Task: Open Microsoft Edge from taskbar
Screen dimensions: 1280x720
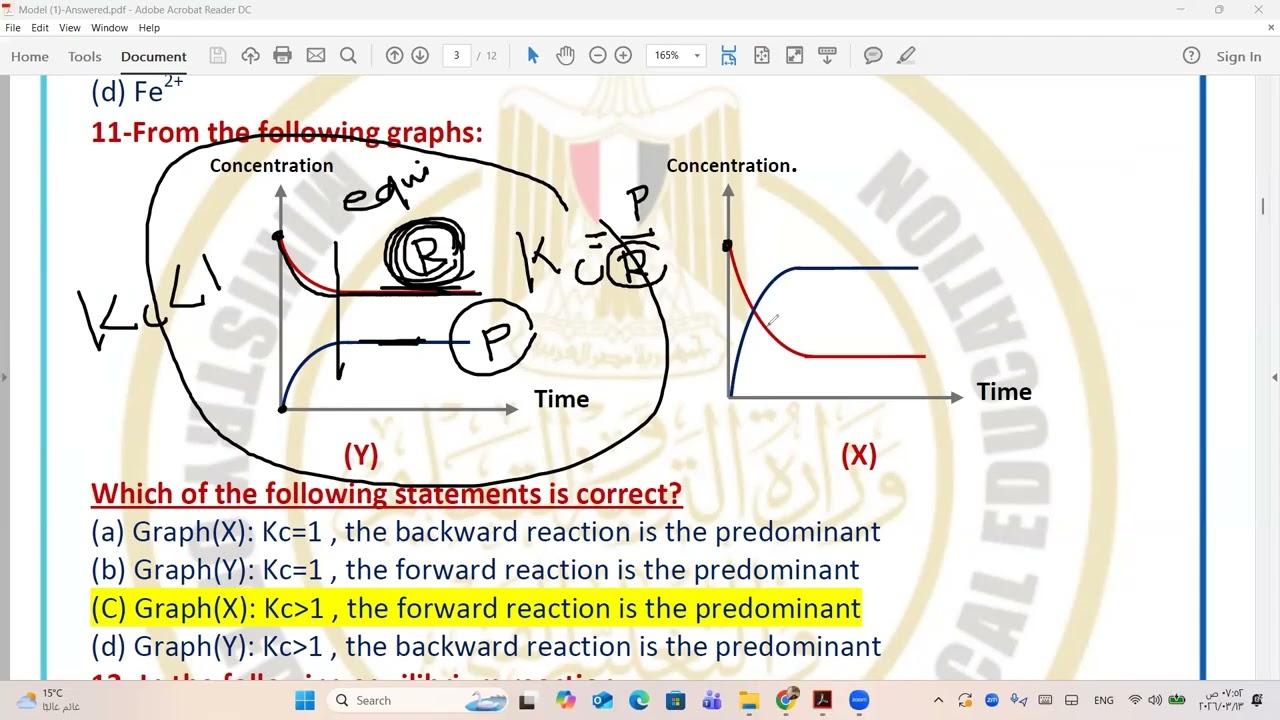Action: (639, 700)
